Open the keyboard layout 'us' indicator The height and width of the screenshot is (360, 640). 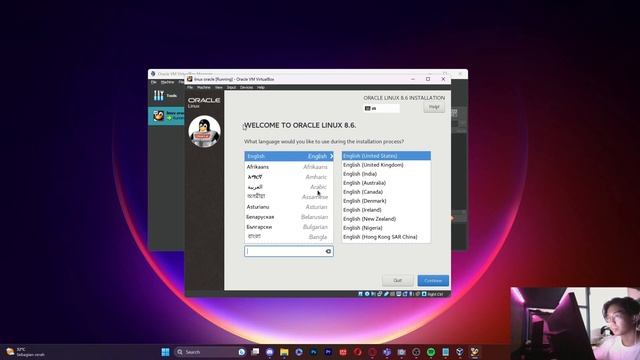(381, 108)
